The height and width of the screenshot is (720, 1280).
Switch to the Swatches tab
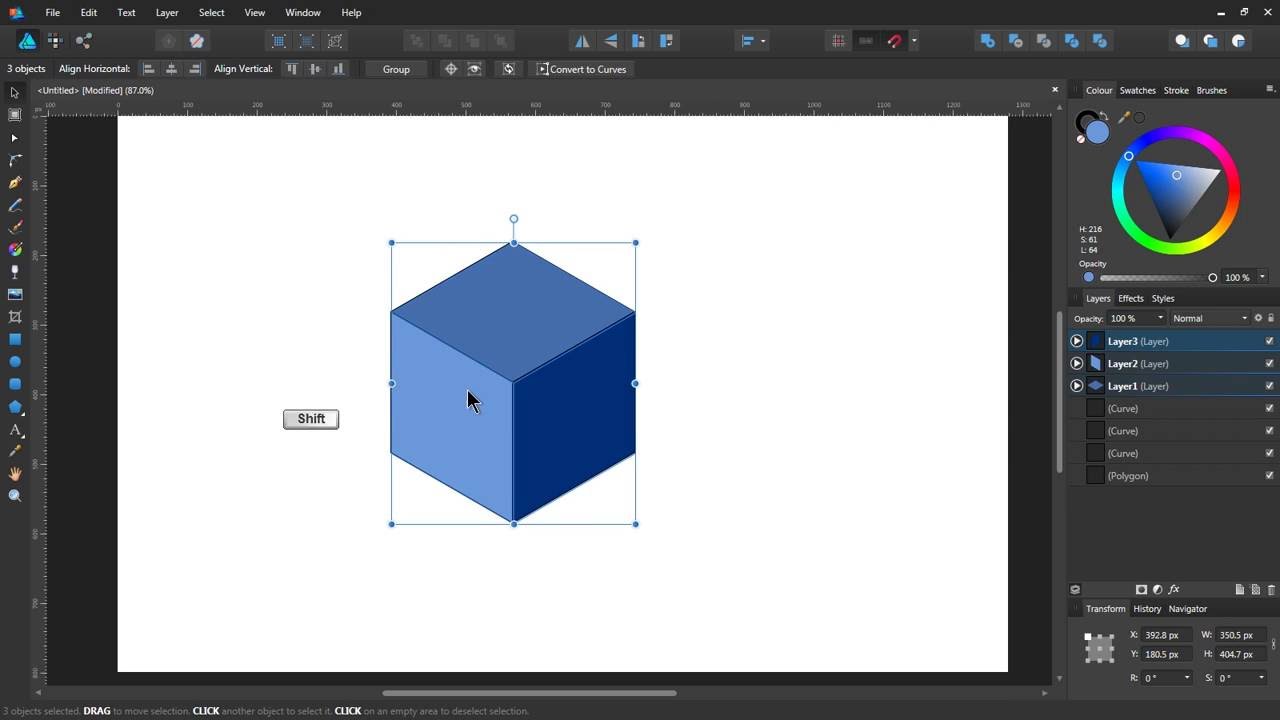[1137, 90]
